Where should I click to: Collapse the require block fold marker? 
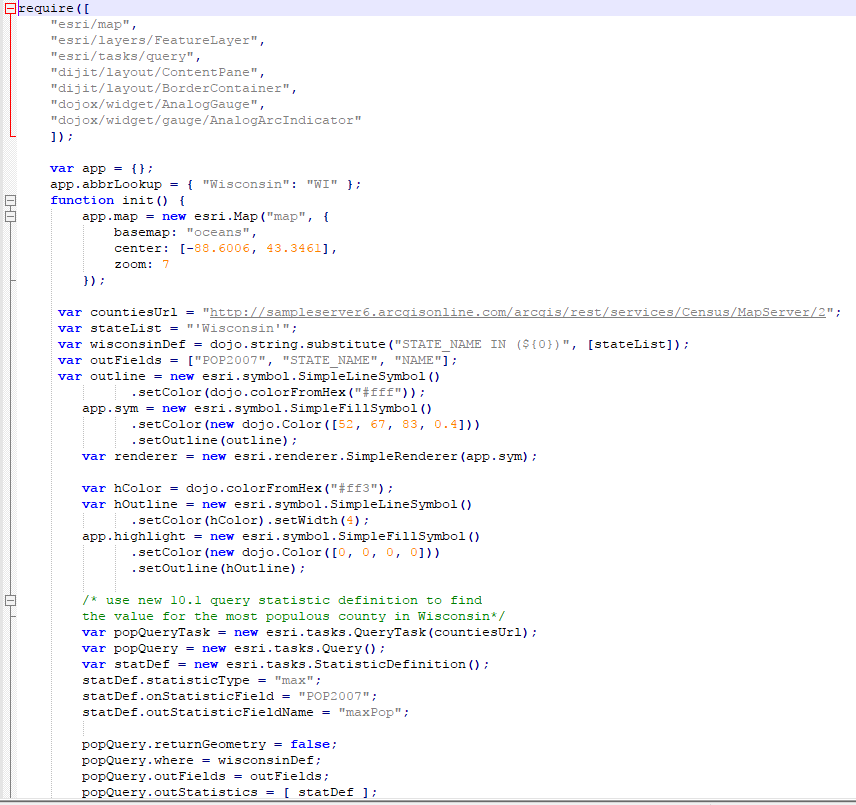(10, 8)
